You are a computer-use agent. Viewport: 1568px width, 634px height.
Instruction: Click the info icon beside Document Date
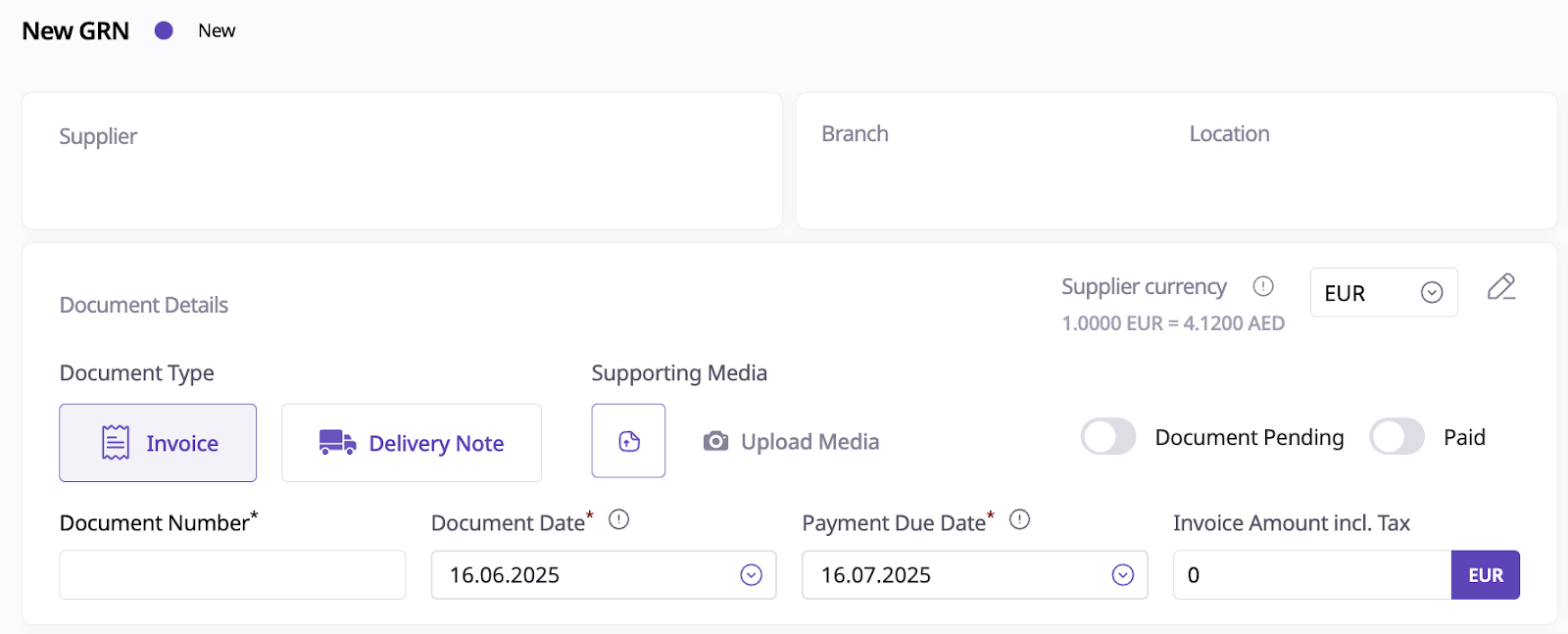[x=618, y=519]
